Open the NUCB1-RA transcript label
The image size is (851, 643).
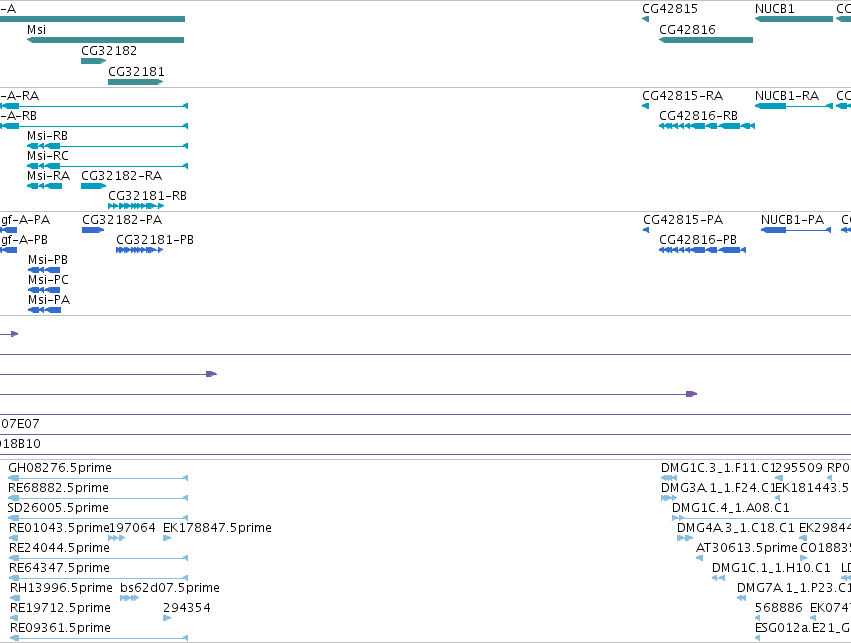click(786, 96)
